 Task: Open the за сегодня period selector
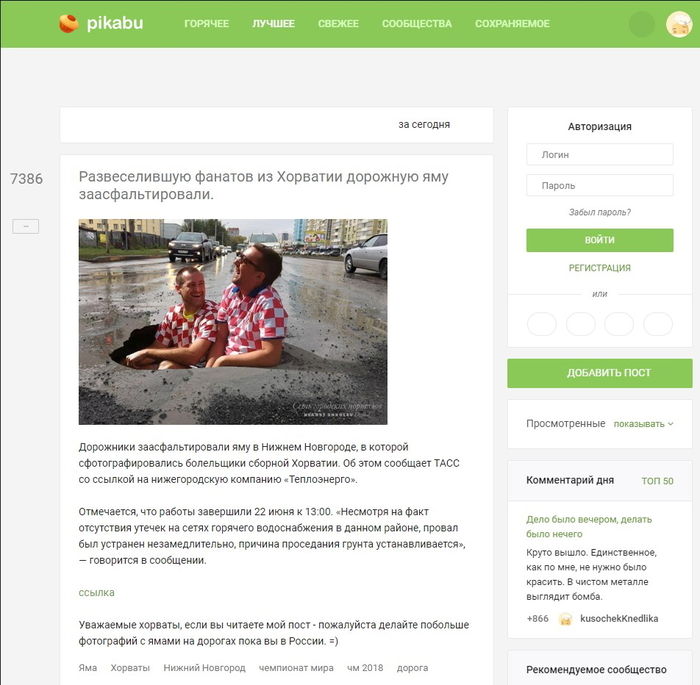tap(424, 125)
